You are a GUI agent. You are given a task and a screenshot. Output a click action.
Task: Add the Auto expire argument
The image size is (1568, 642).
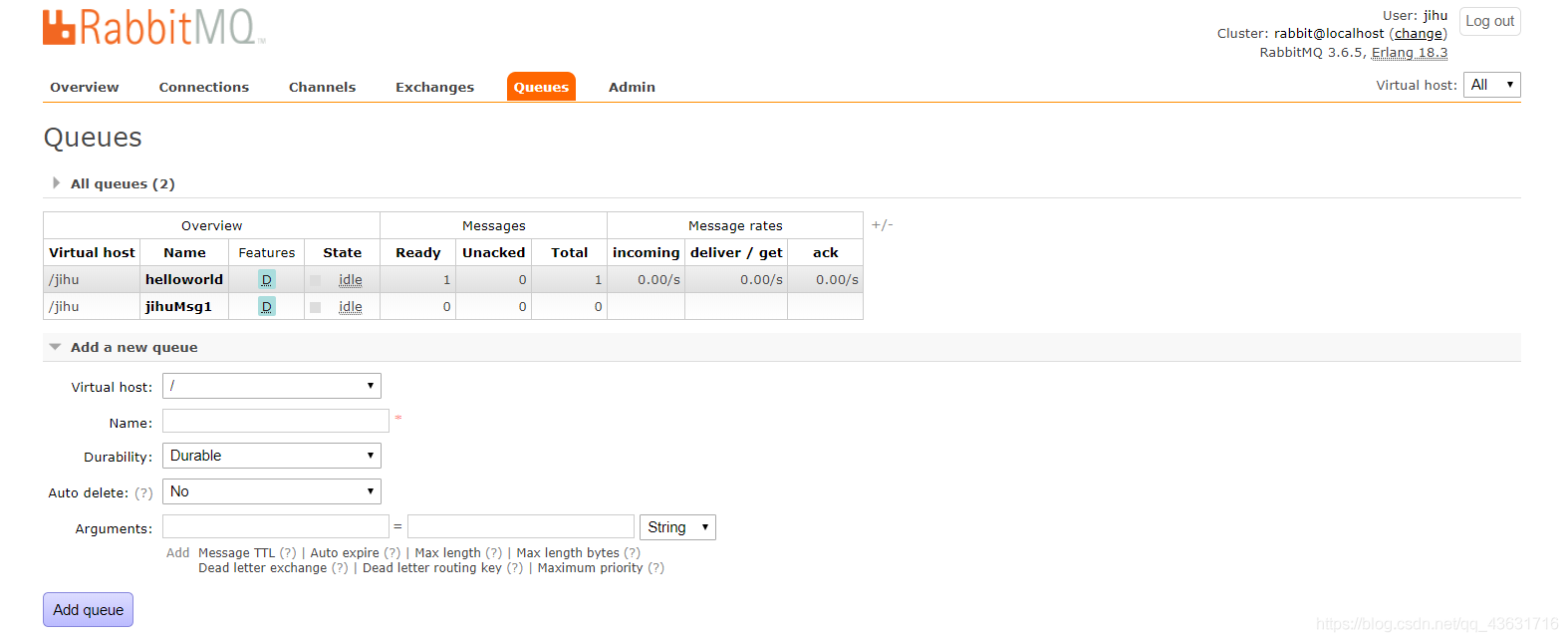coord(345,553)
